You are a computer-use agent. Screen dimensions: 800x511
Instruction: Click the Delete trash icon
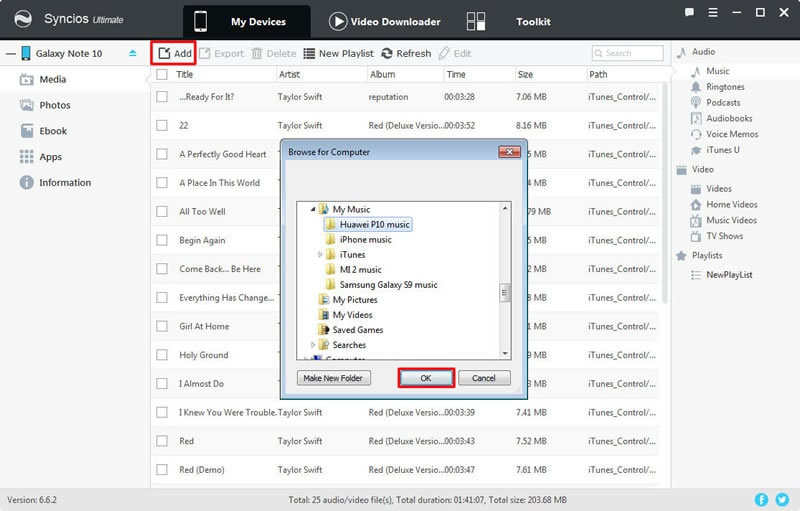pyautogui.click(x=257, y=53)
